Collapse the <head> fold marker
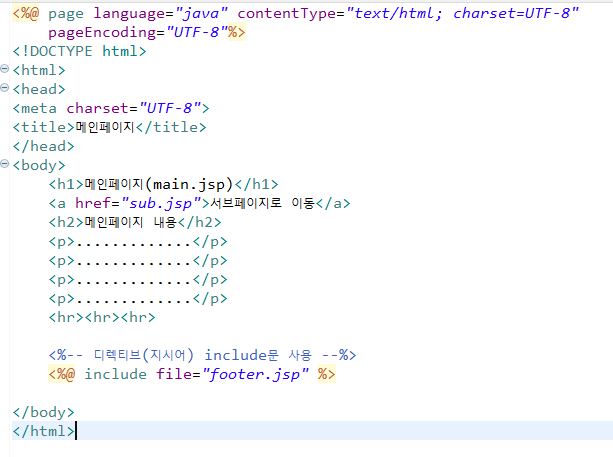613x457 pixels. pos(4,88)
